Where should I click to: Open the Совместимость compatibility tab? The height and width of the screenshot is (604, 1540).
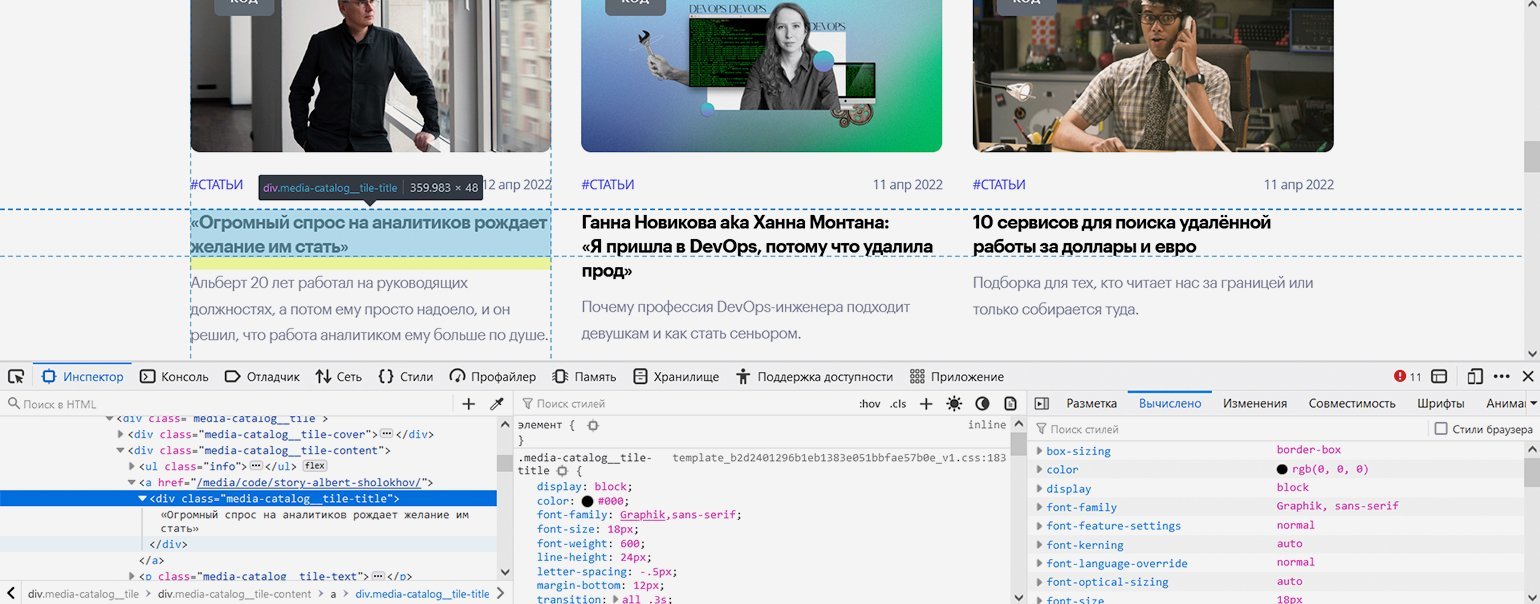click(x=1352, y=404)
